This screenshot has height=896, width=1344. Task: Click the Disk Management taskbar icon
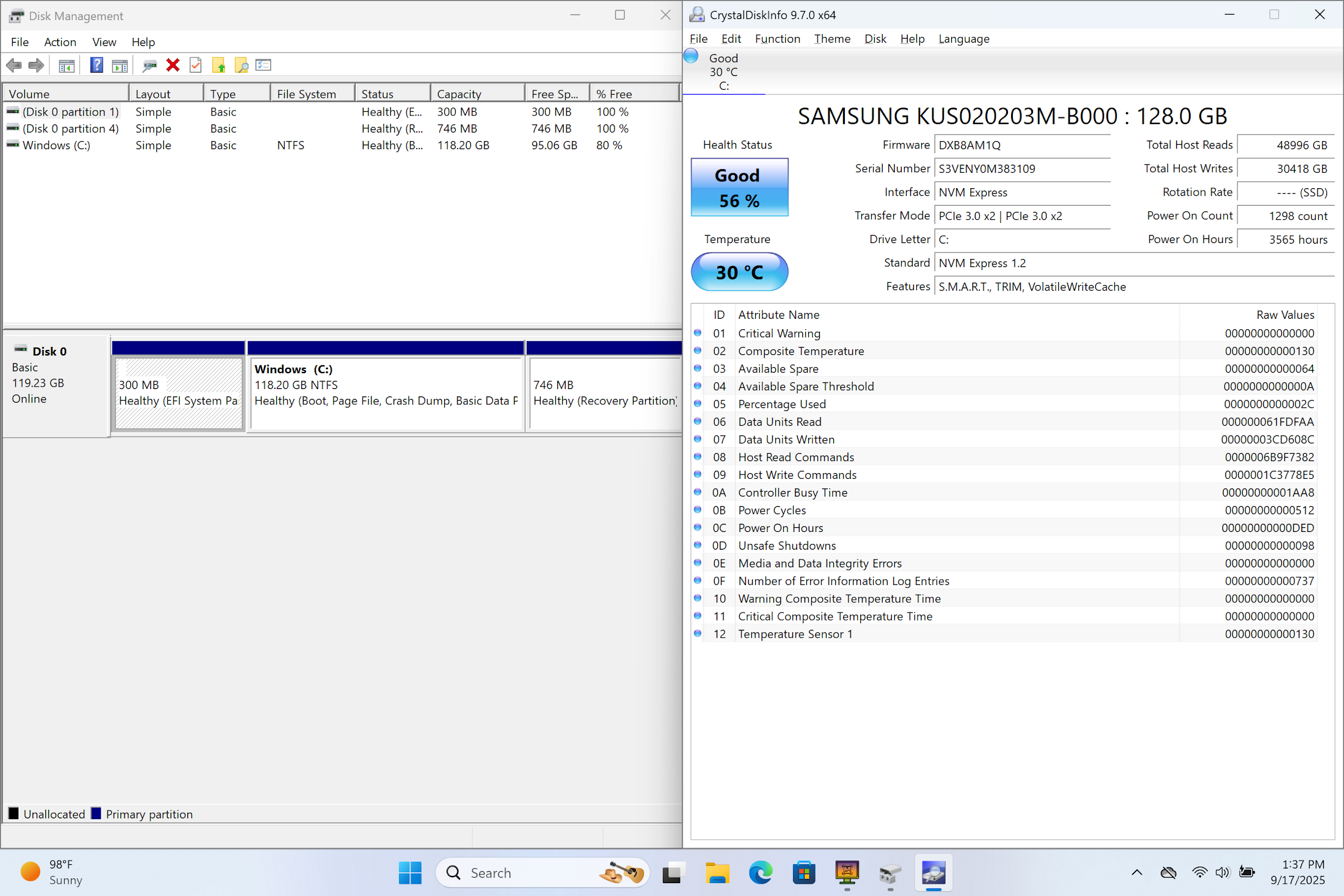tap(890, 873)
